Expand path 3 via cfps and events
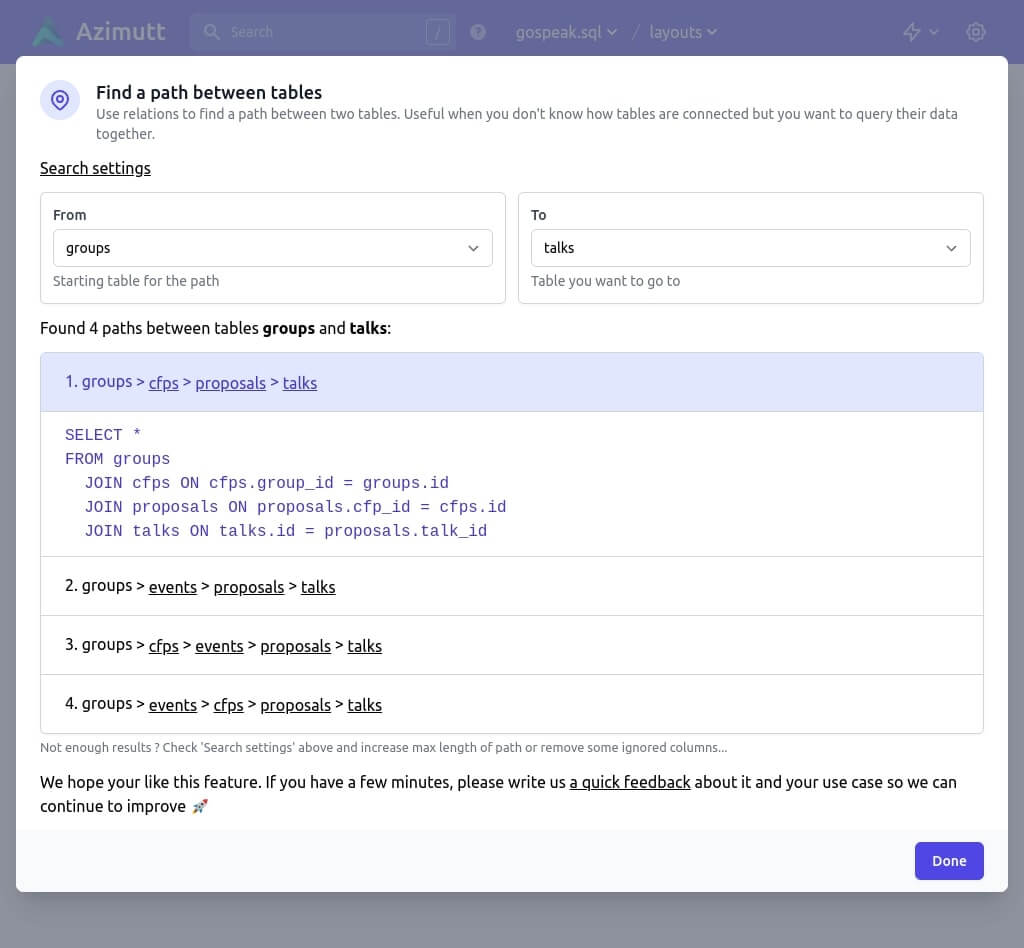This screenshot has width=1024, height=948. click(600, 645)
